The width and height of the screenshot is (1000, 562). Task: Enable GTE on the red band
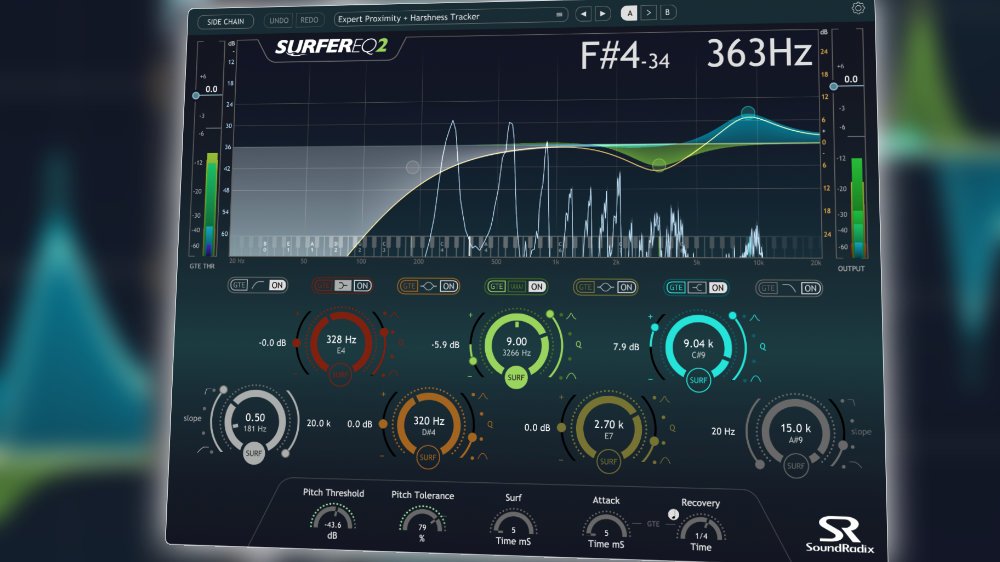coord(323,286)
